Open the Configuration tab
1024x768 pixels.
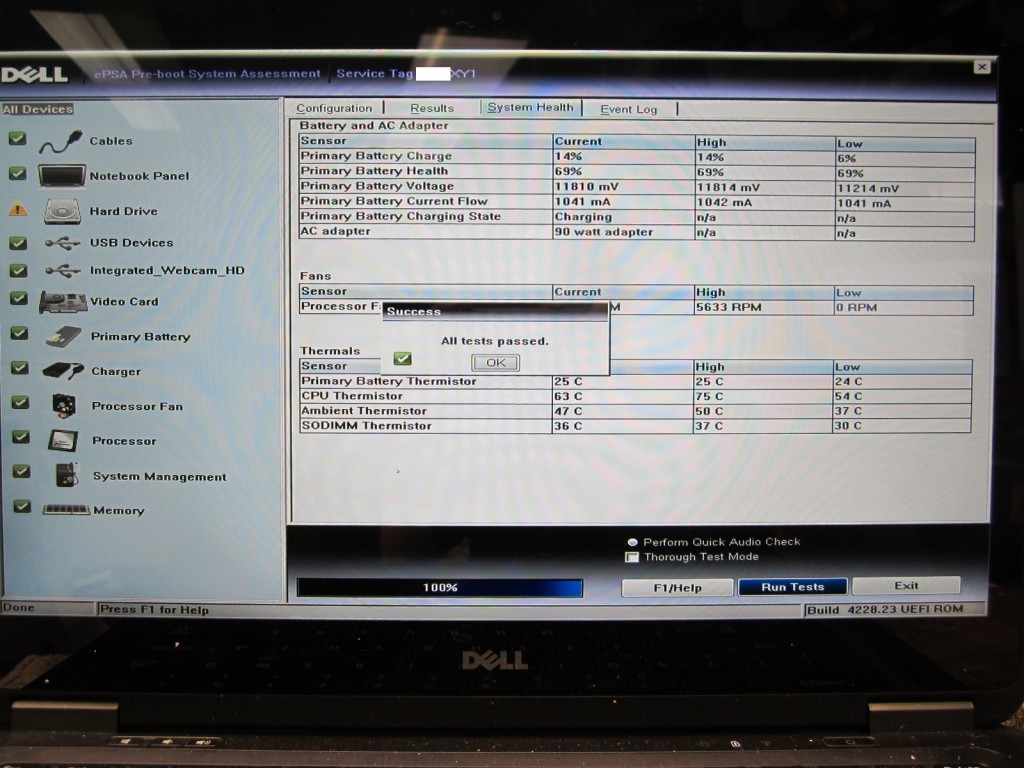point(334,108)
